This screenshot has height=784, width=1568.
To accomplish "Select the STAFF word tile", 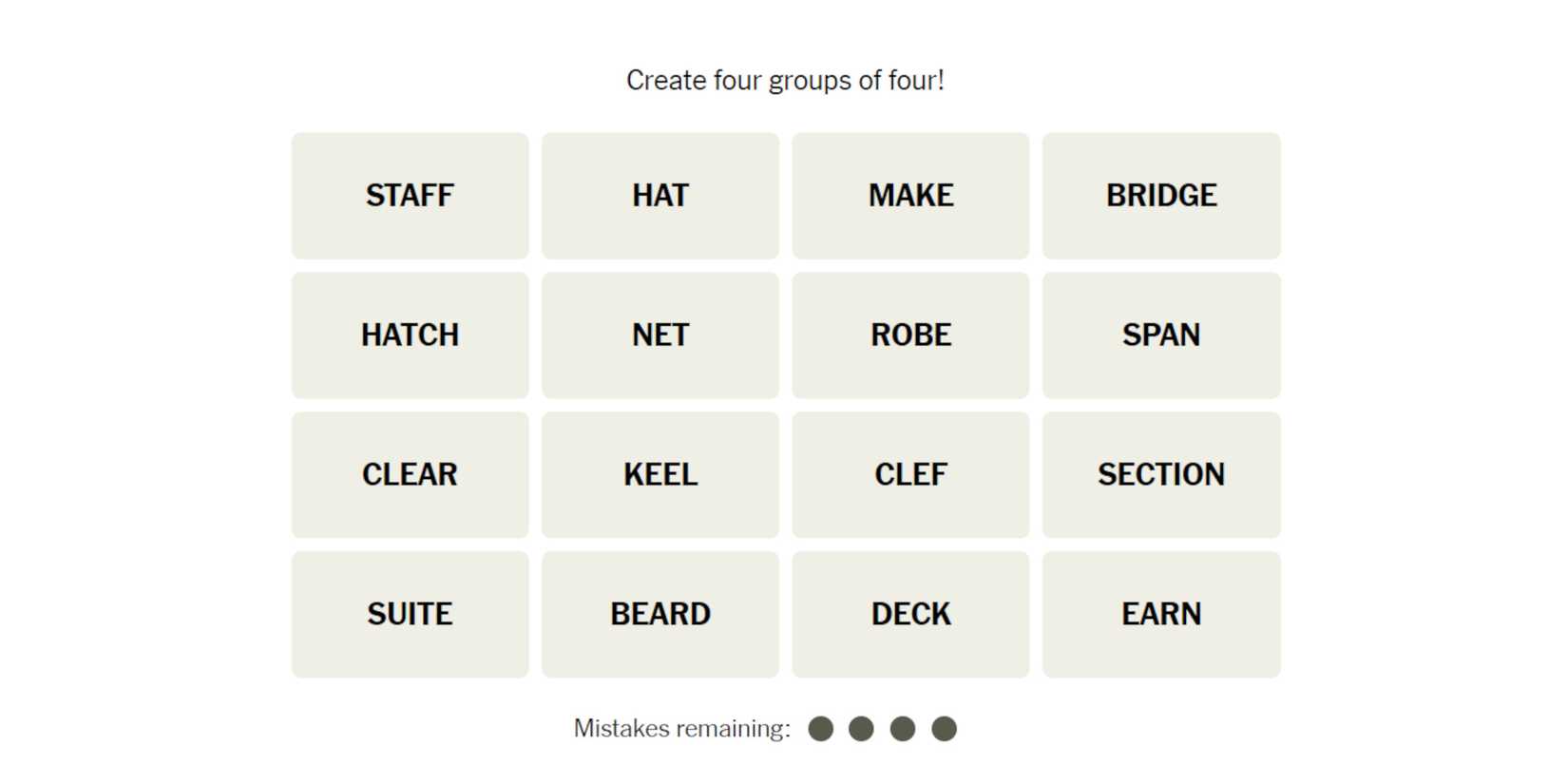I will tap(410, 196).
